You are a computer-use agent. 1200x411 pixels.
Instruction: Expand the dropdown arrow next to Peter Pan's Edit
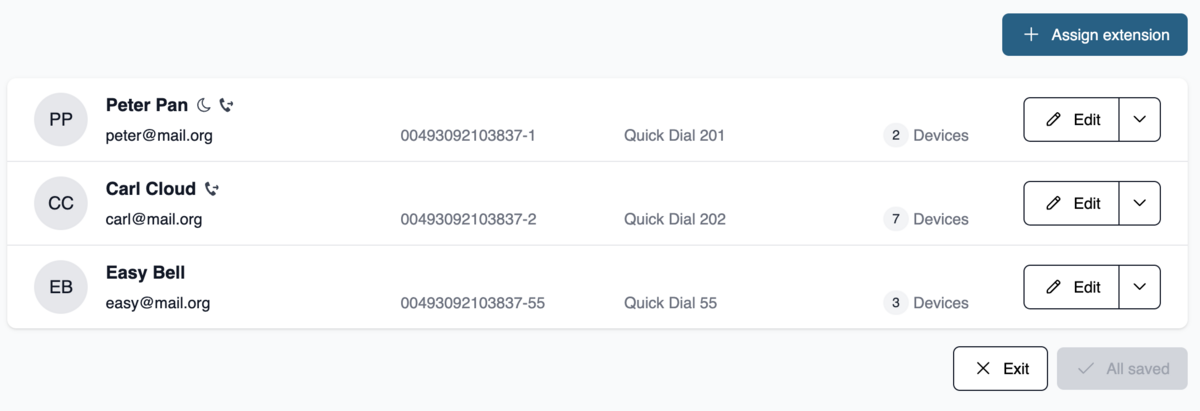(1140, 119)
